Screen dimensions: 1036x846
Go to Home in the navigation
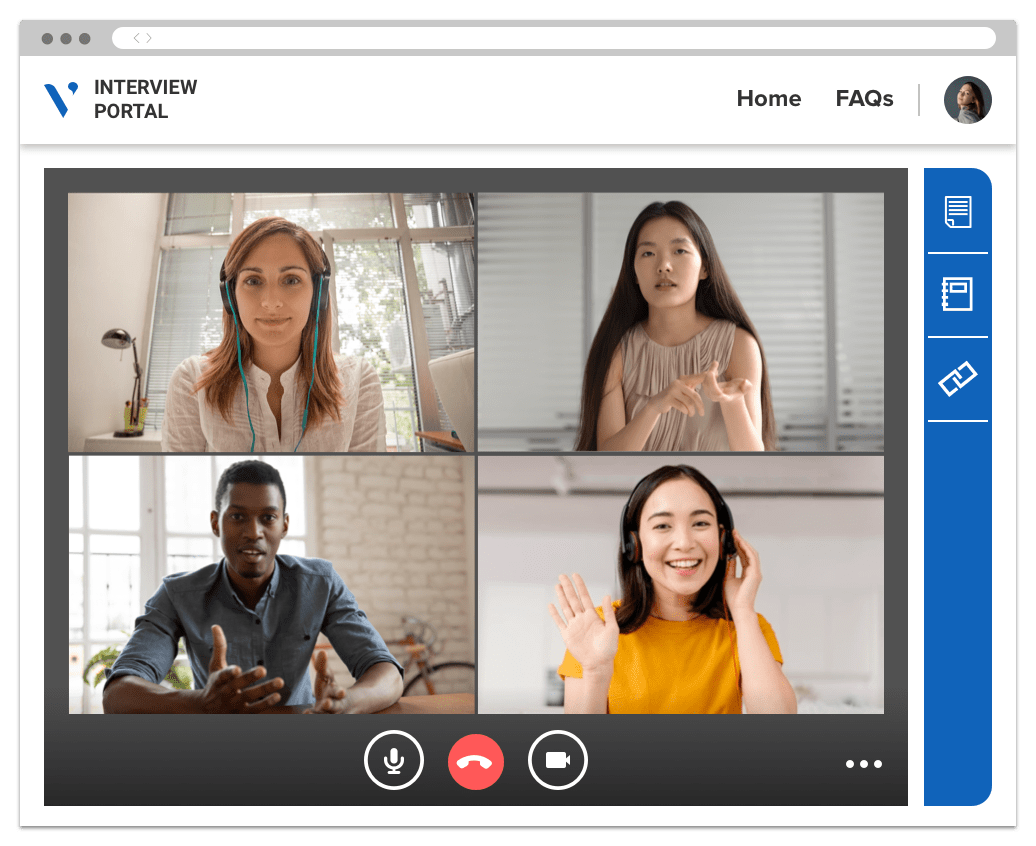tap(768, 98)
